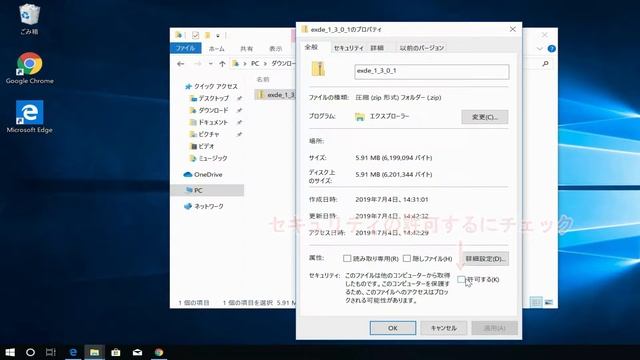Switch Explorer to large icons view
The image size is (640, 360).
(x=549, y=302)
